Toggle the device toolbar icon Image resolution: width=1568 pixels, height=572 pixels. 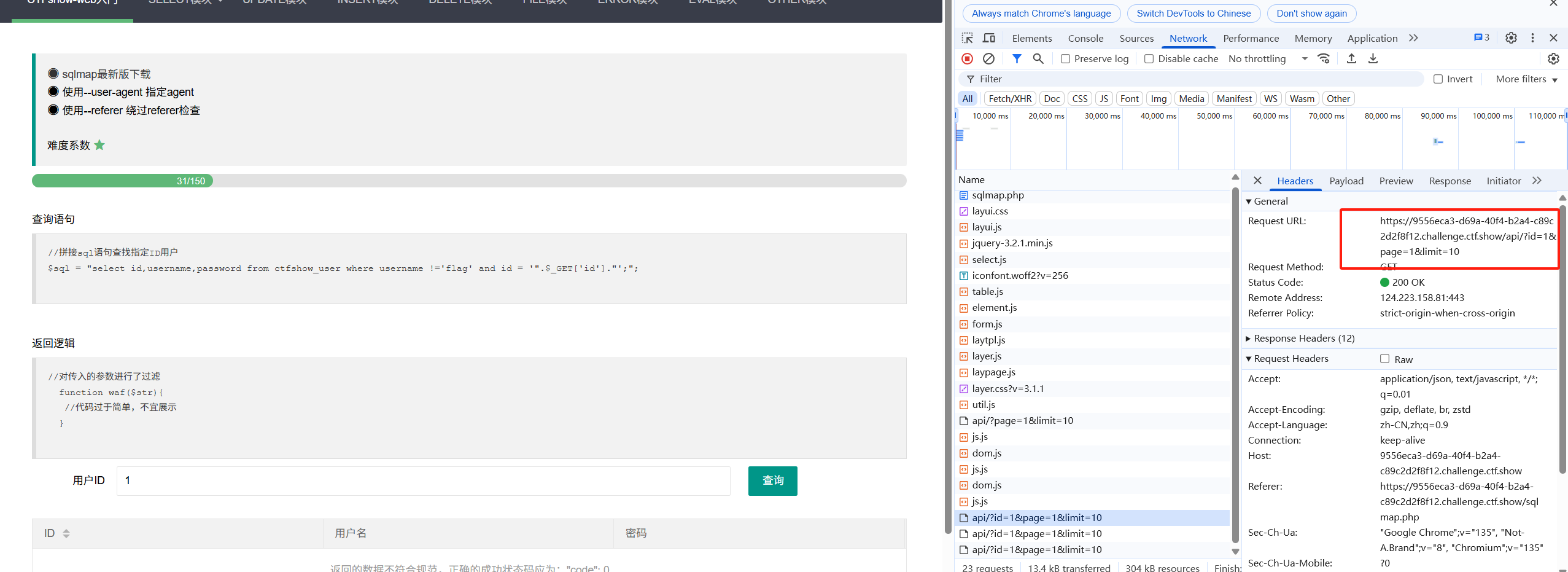(989, 38)
